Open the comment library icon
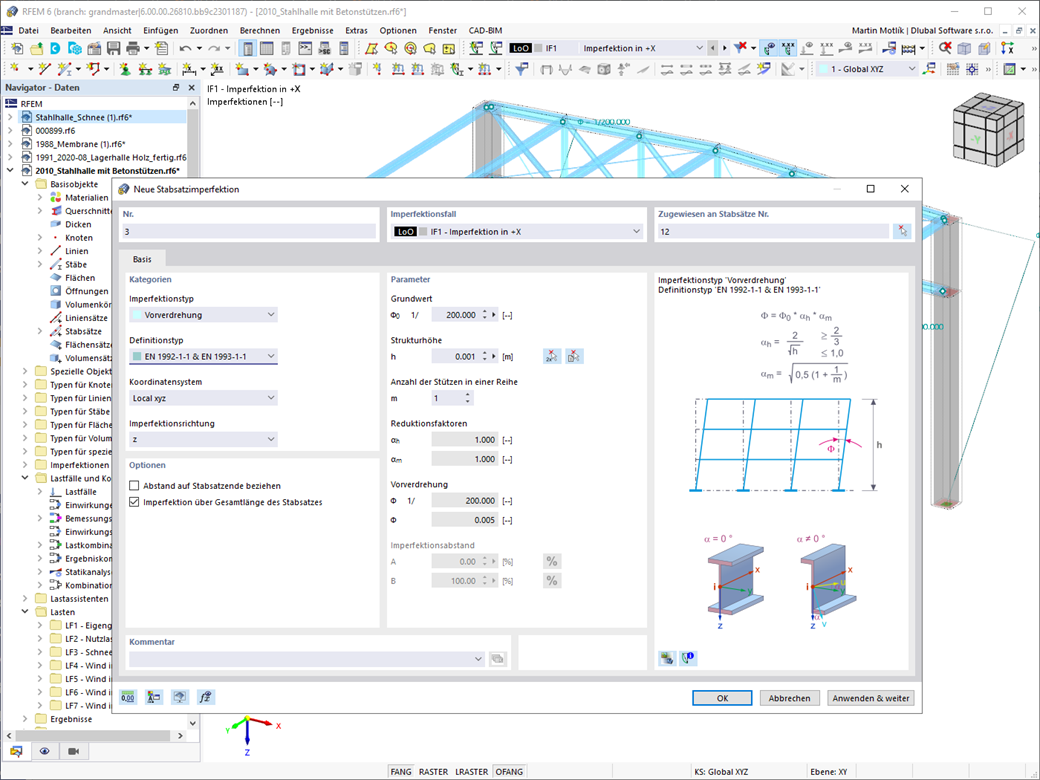The image size is (1040, 780). [497, 659]
